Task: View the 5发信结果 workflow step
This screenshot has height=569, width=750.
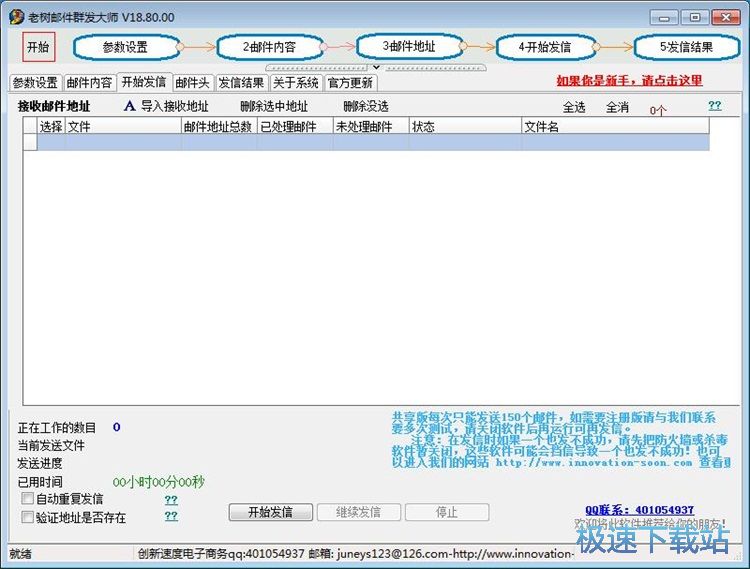Action: [x=687, y=47]
